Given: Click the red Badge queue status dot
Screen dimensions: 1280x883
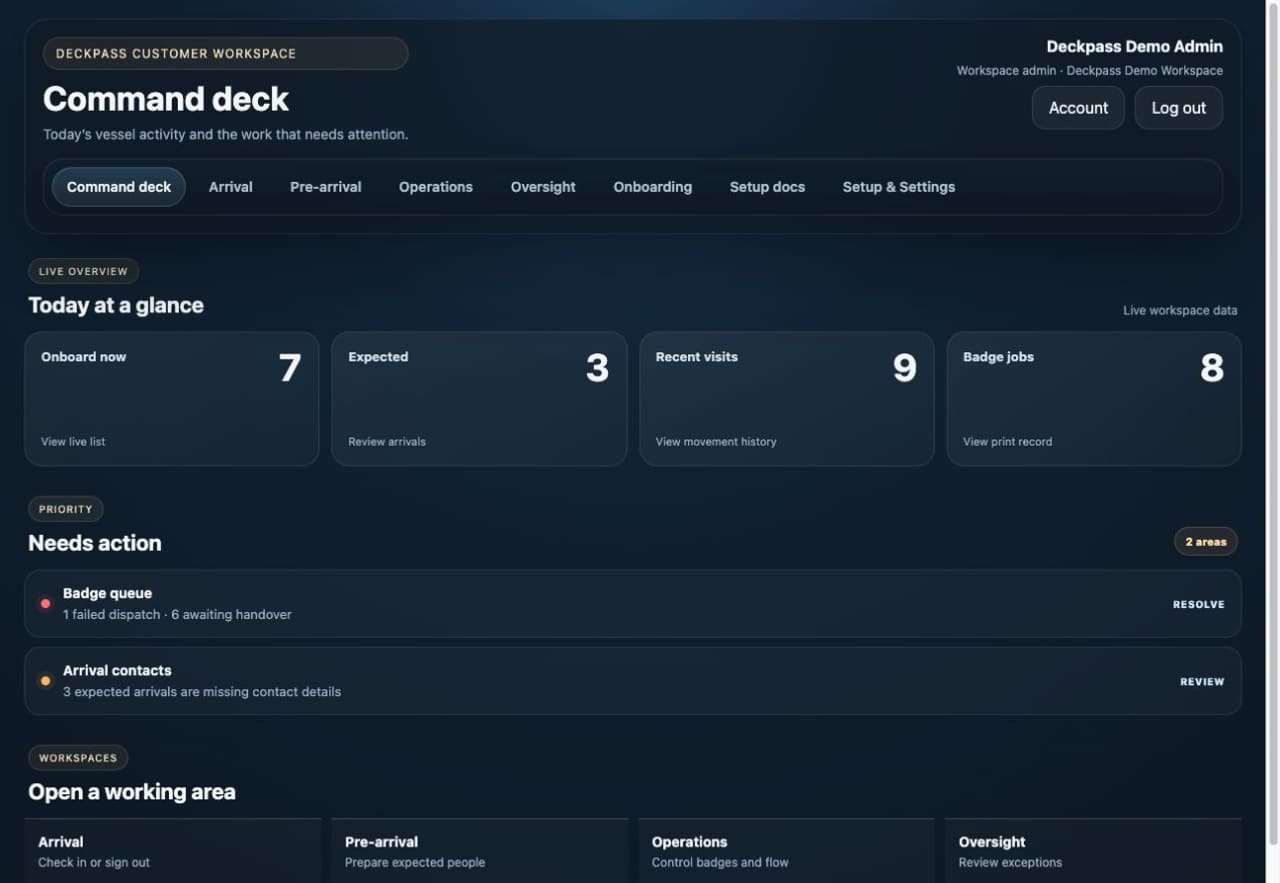Looking at the screenshot, I should [x=45, y=604].
